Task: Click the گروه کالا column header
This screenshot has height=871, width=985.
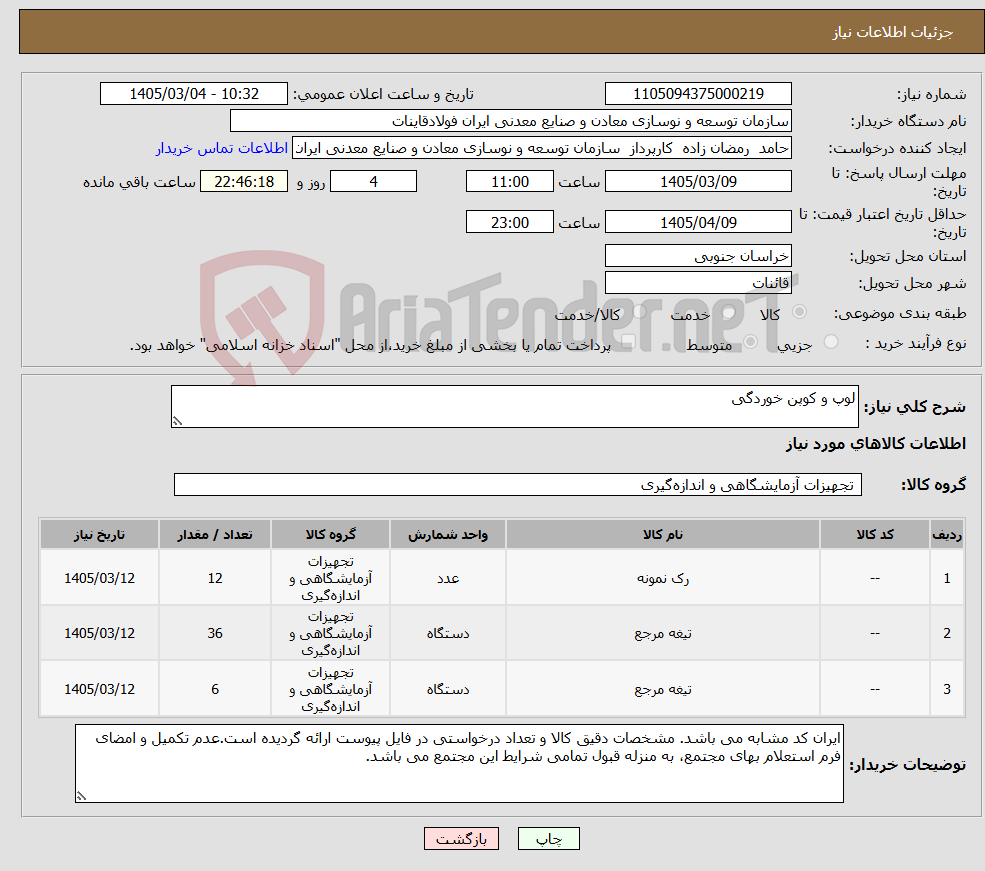Action: click(x=330, y=534)
